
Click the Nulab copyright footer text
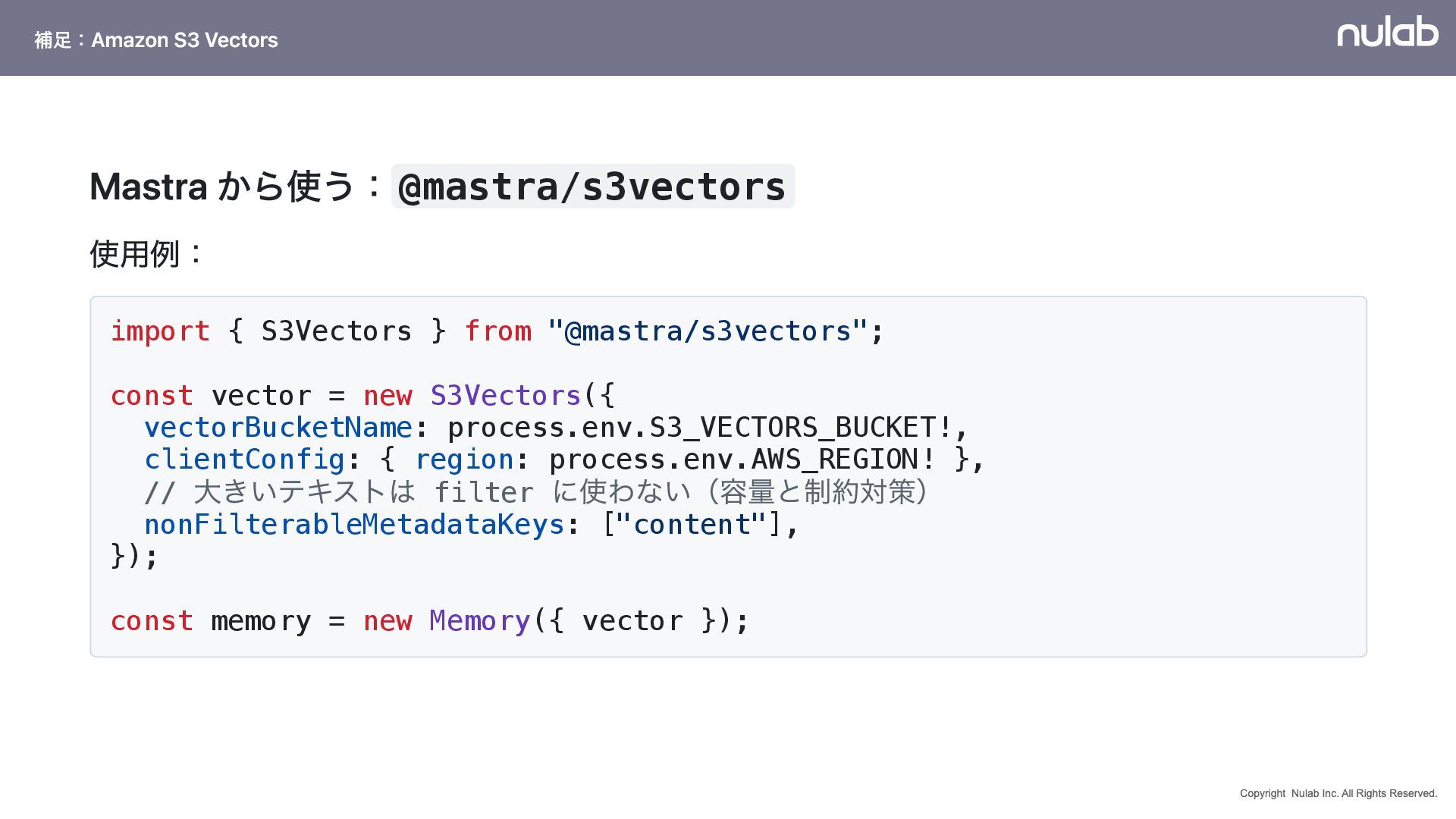click(1338, 793)
